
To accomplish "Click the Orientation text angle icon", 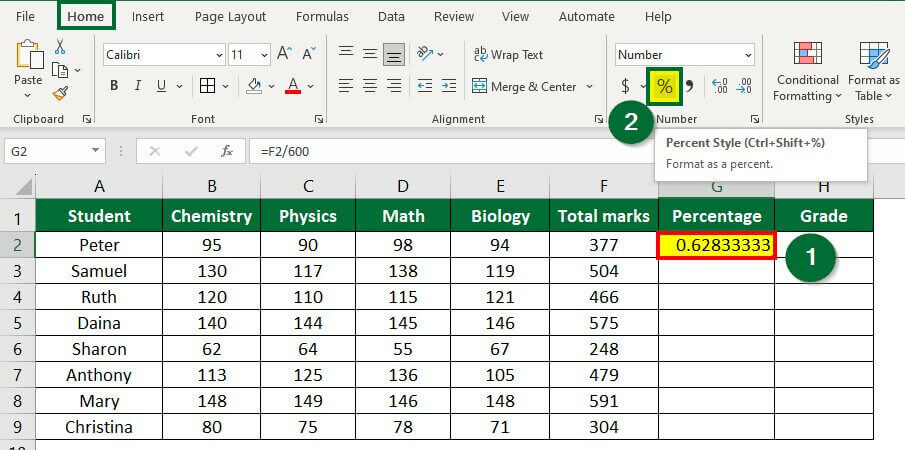I will pyautogui.click(x=425, y=54).
